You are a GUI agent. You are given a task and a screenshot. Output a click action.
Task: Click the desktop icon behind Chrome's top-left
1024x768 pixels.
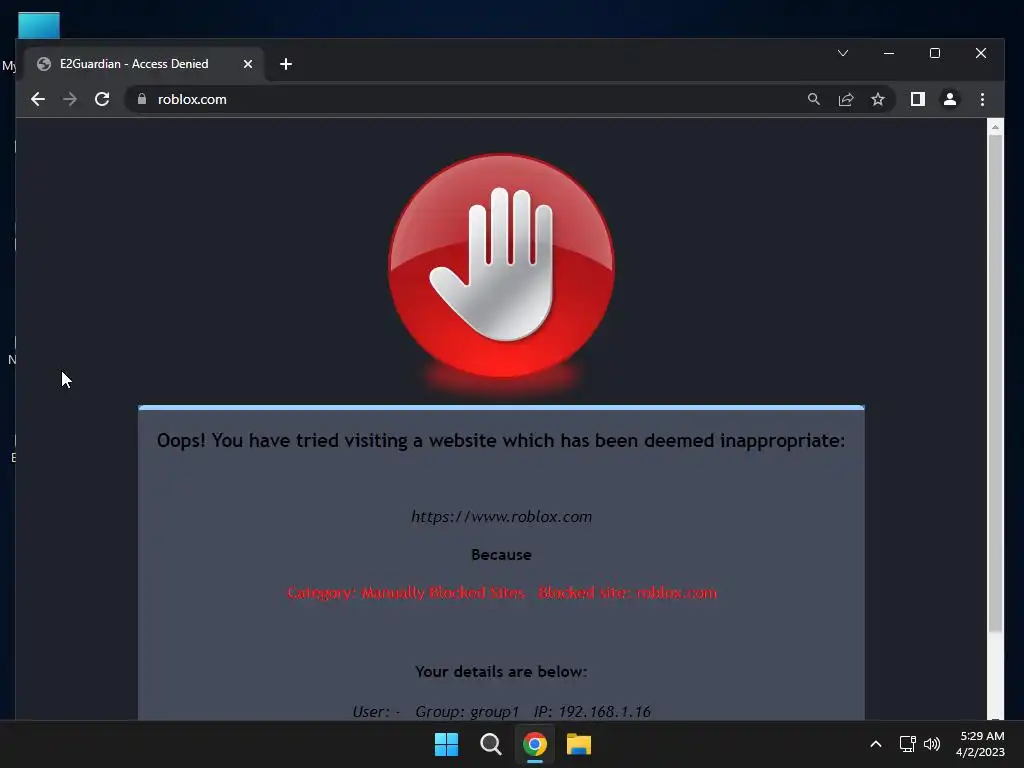pos(39,25)
